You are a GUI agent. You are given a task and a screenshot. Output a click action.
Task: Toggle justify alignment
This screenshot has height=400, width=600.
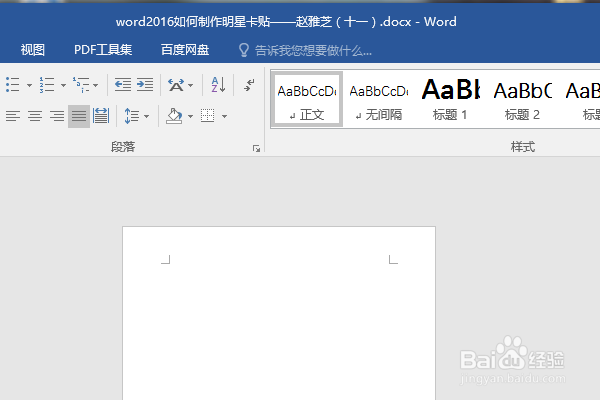pos(79,116)
